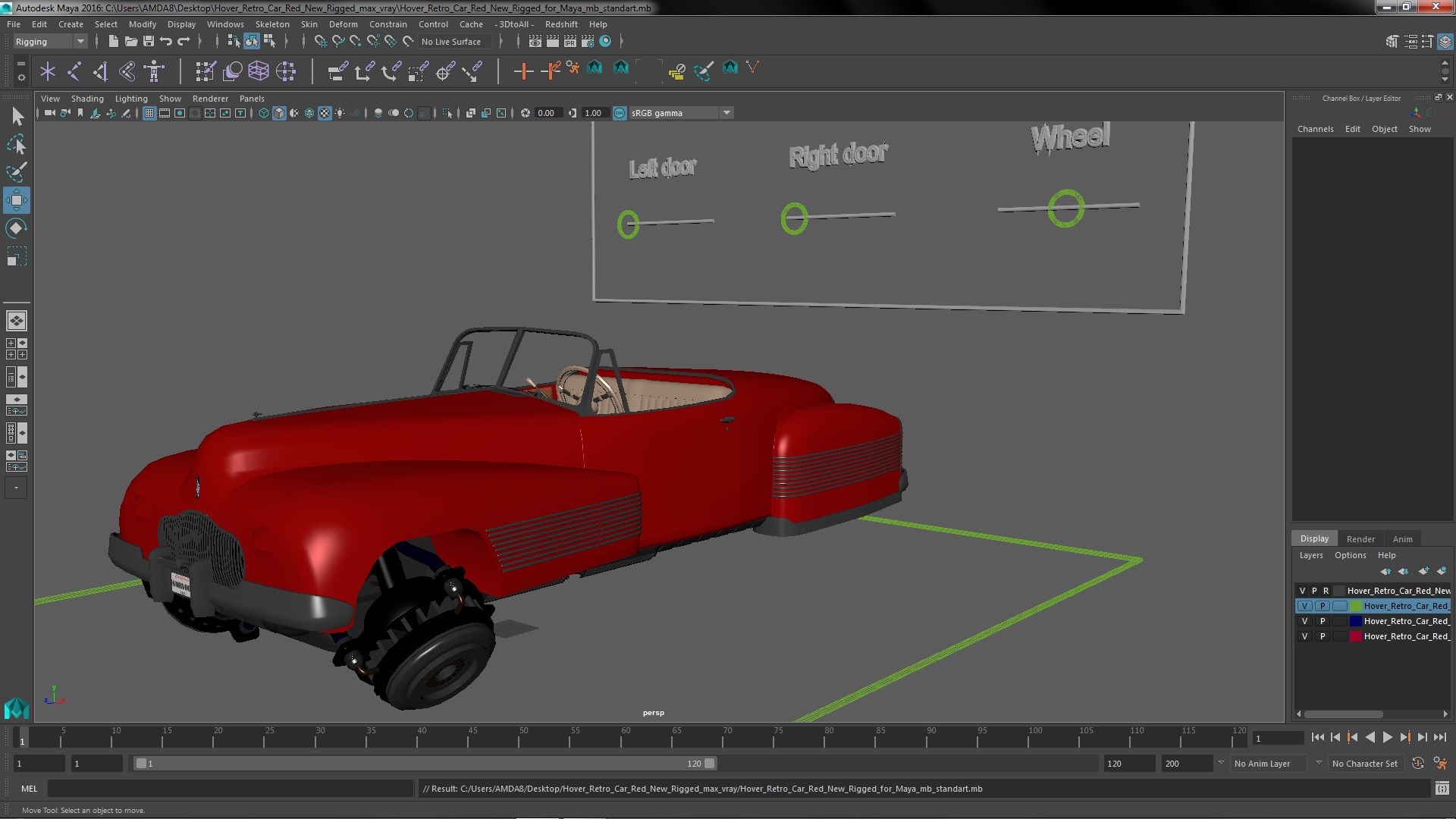Activate the Move tool in the toolbox
1456x819 pixels.
[17, 200]
